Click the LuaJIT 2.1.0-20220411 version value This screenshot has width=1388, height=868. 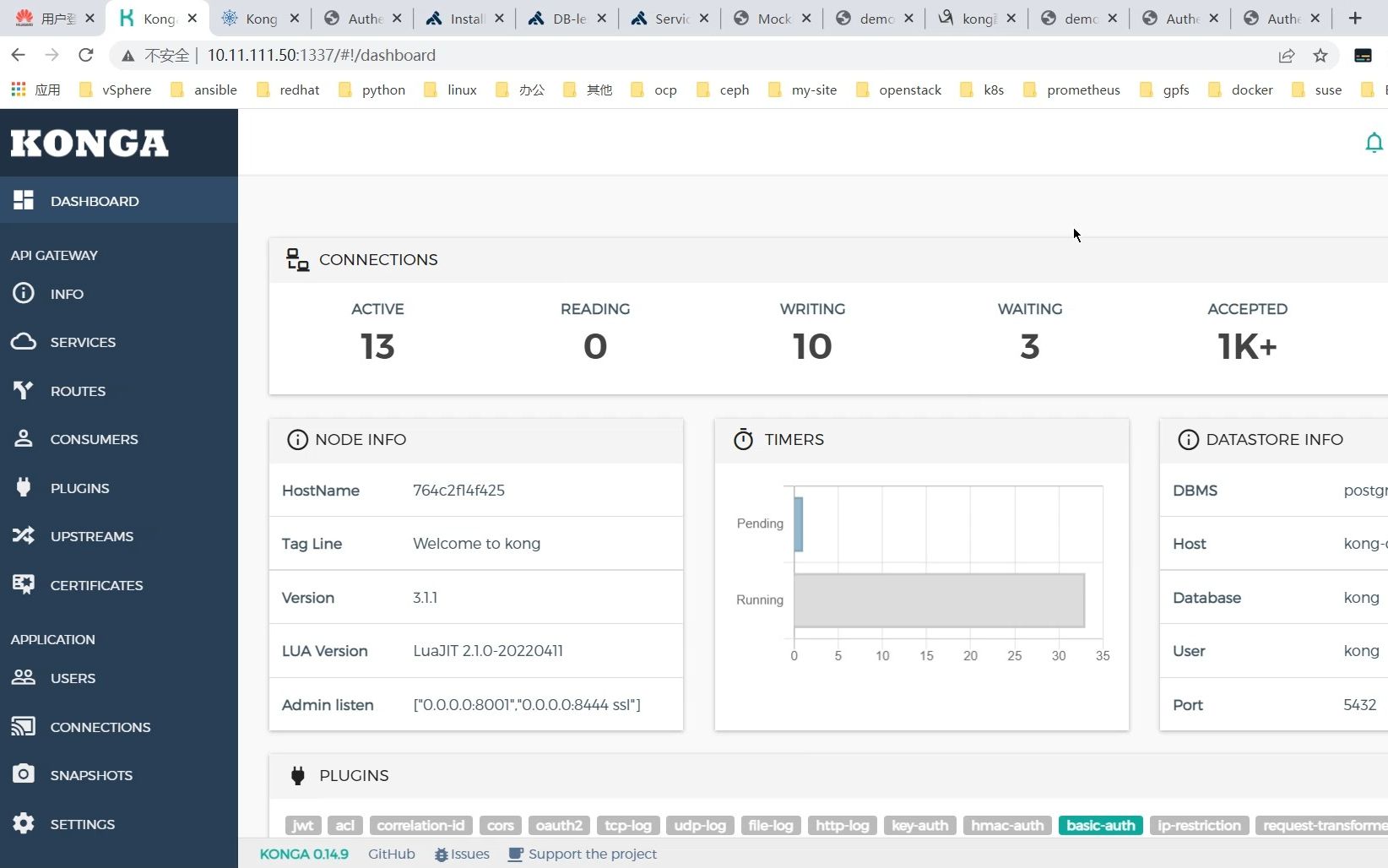tap(488, 651)
